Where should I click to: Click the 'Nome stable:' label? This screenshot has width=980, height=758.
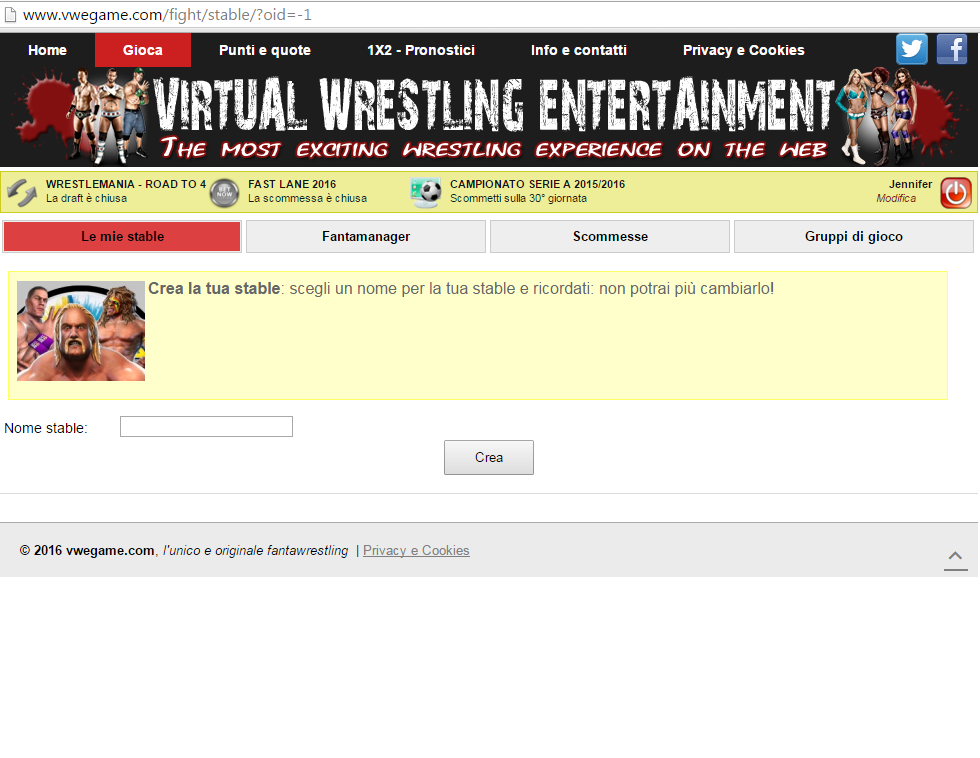coord(46,428)
